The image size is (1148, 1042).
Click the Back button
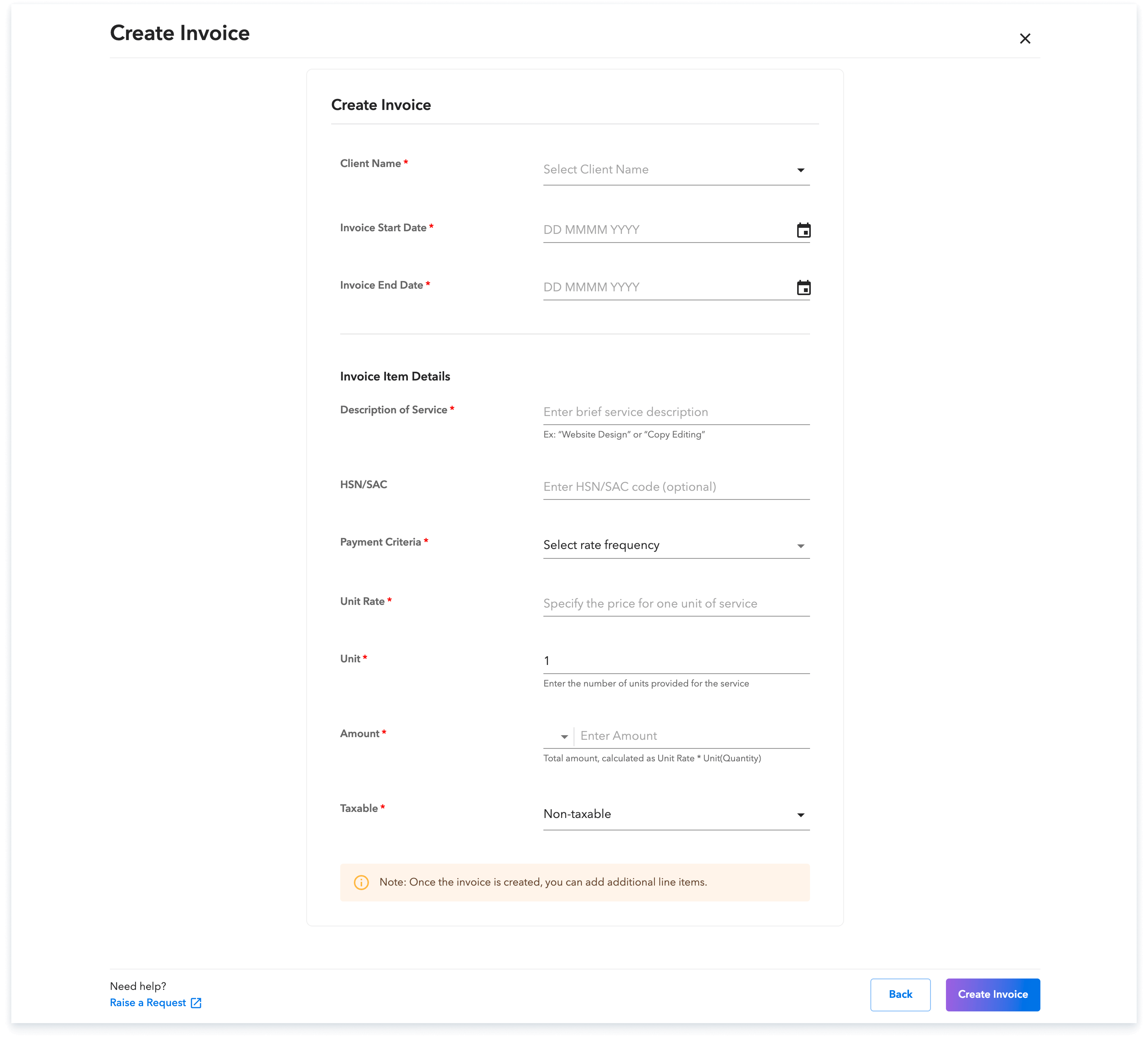[900, 994]
